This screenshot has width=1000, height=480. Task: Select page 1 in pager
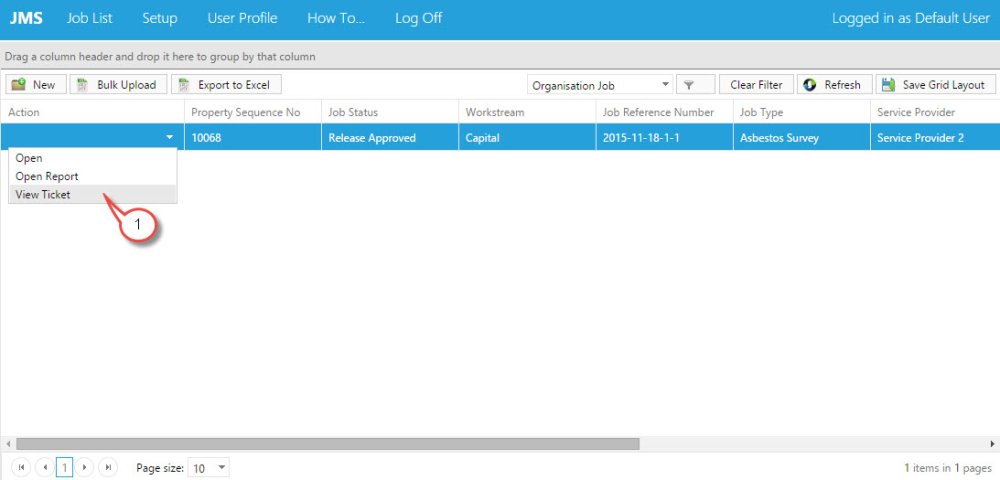coord(64,468)
